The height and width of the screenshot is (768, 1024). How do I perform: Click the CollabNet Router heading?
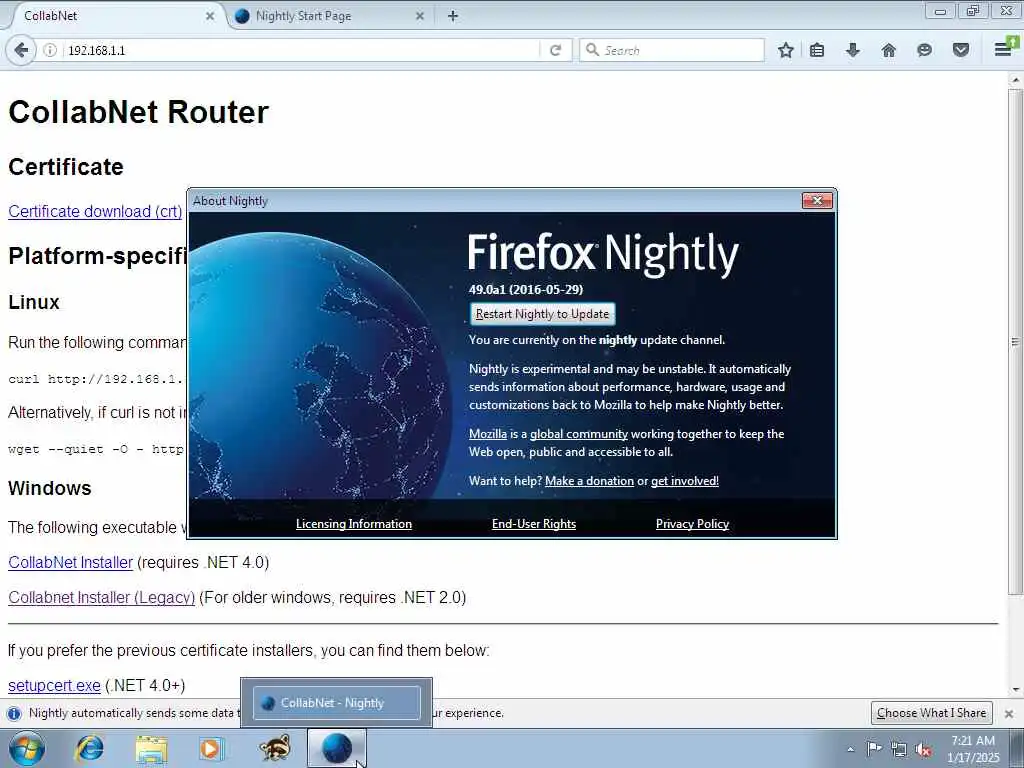(138, 112)
